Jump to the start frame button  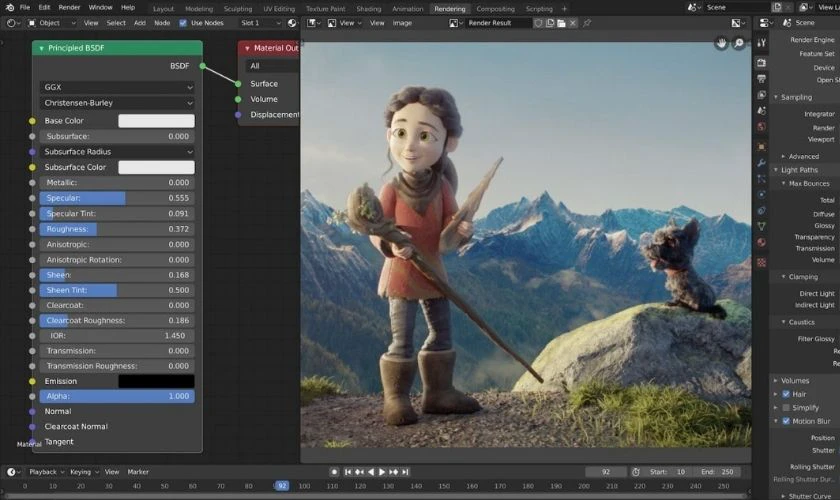[348, 472]
